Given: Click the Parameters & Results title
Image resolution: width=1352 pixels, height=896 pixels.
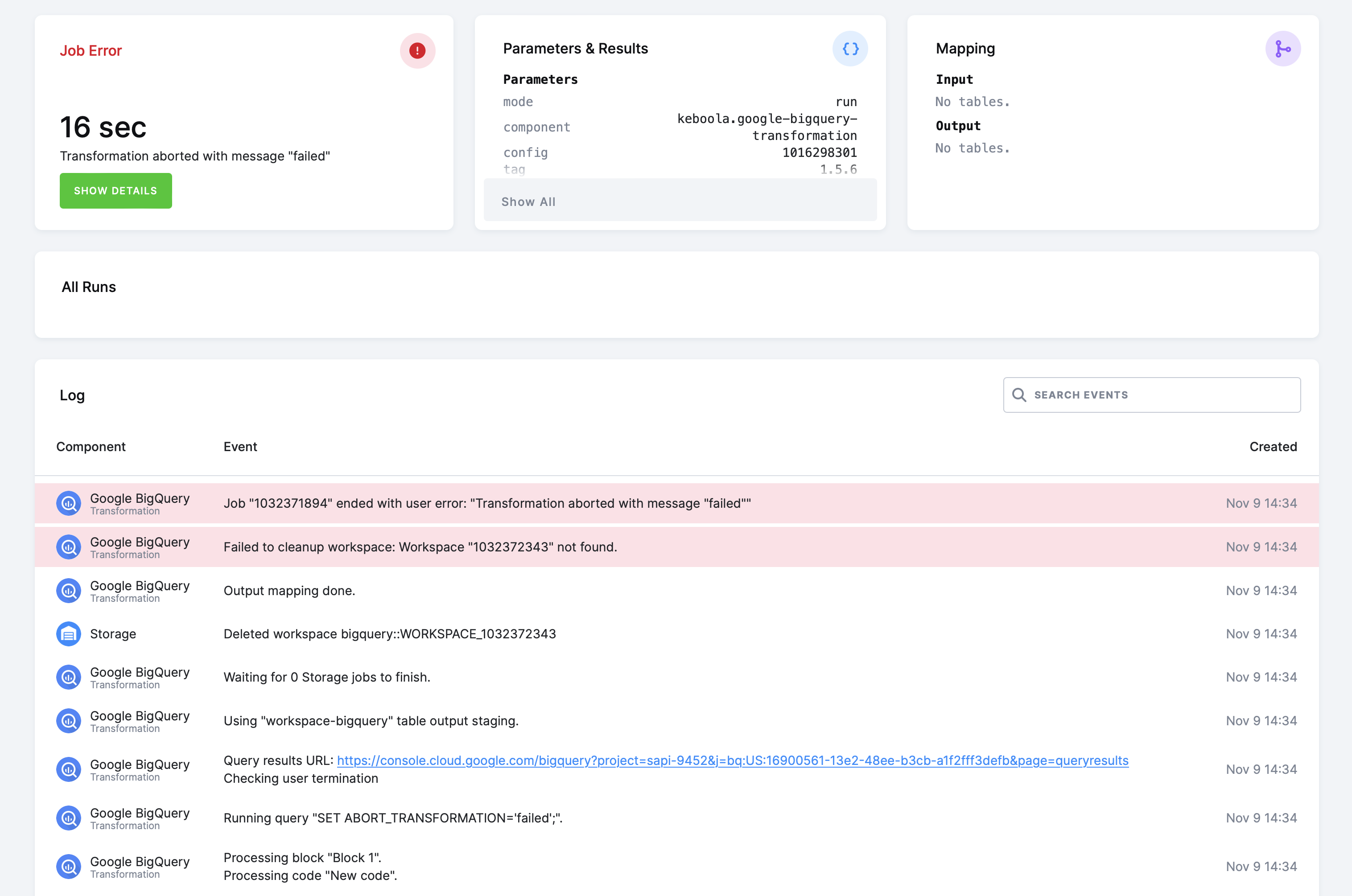Looking at the screenshot, I should tap(575, 49).
